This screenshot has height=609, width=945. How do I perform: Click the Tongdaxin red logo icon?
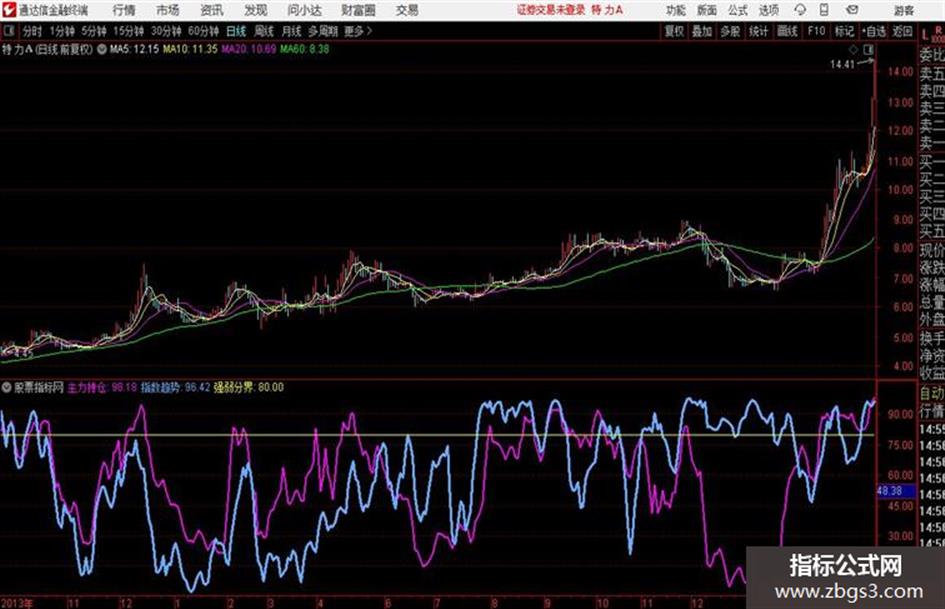click(9, 10)
